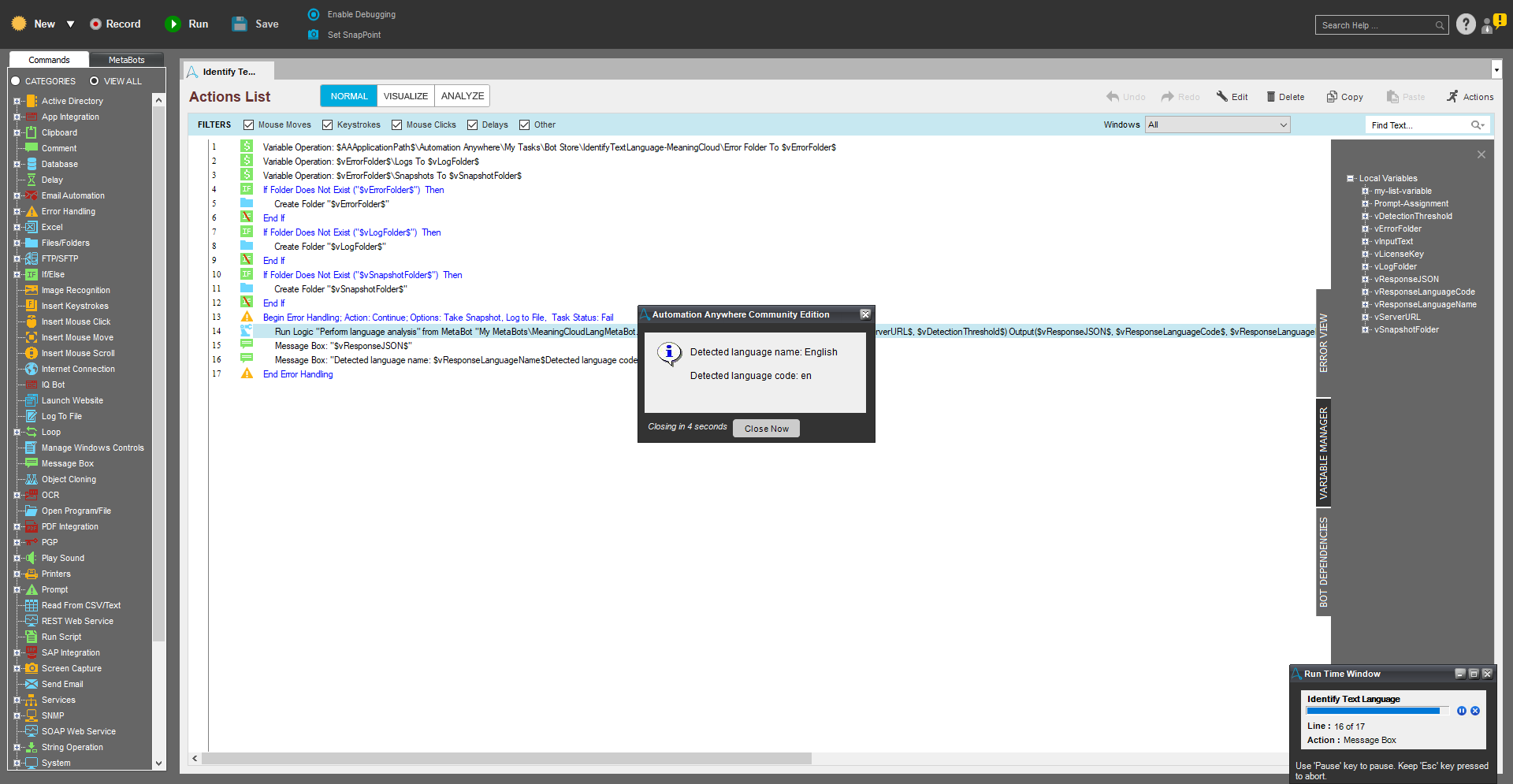
Task: Click the Undo button
Action: pyautogui.click(x=1125, y=97)
